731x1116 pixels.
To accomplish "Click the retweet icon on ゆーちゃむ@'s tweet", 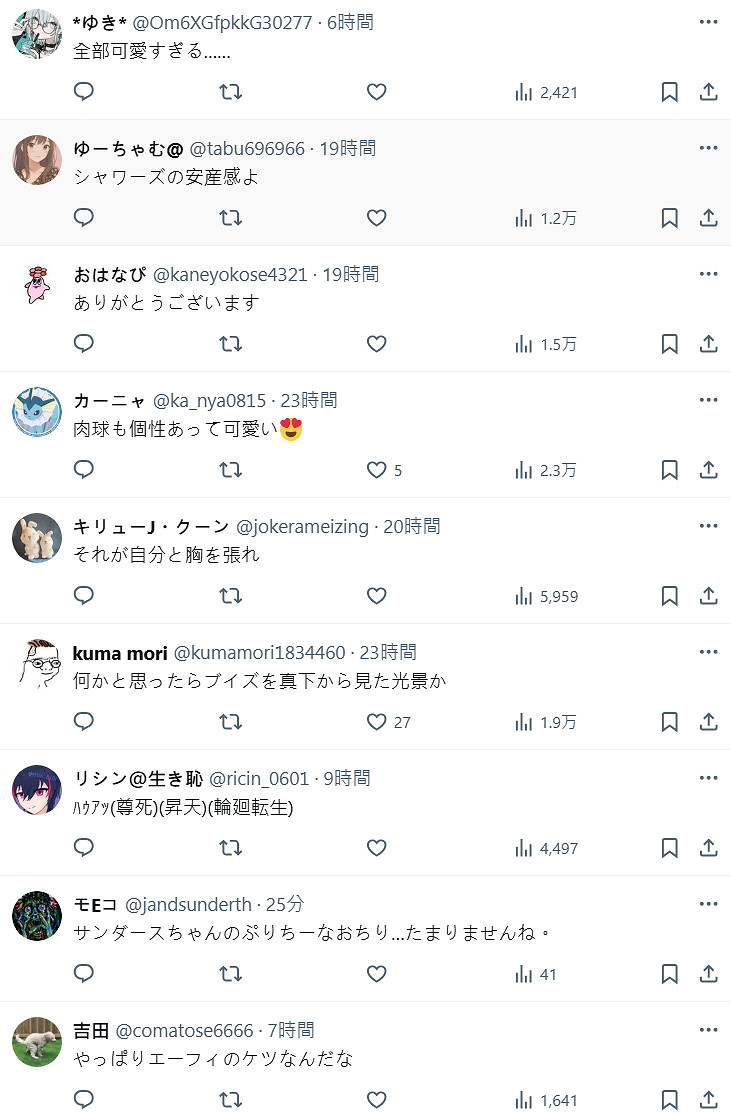I will coord(231,217).
